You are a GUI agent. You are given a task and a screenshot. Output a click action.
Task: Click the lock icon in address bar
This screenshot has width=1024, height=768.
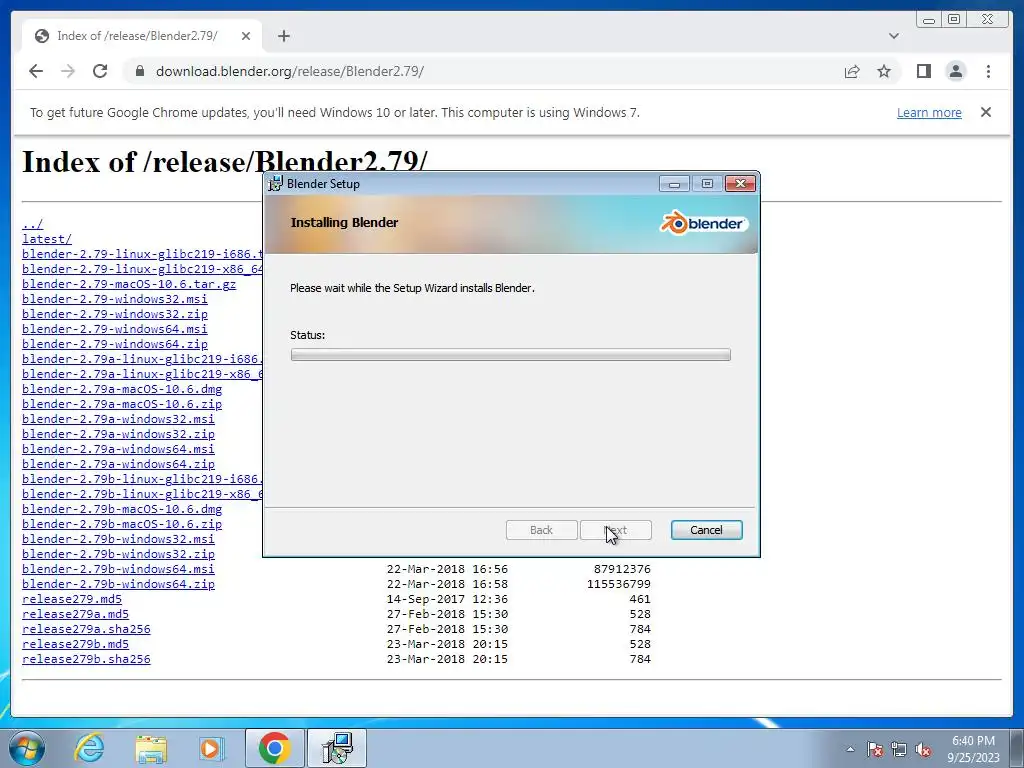click(139, 71)
